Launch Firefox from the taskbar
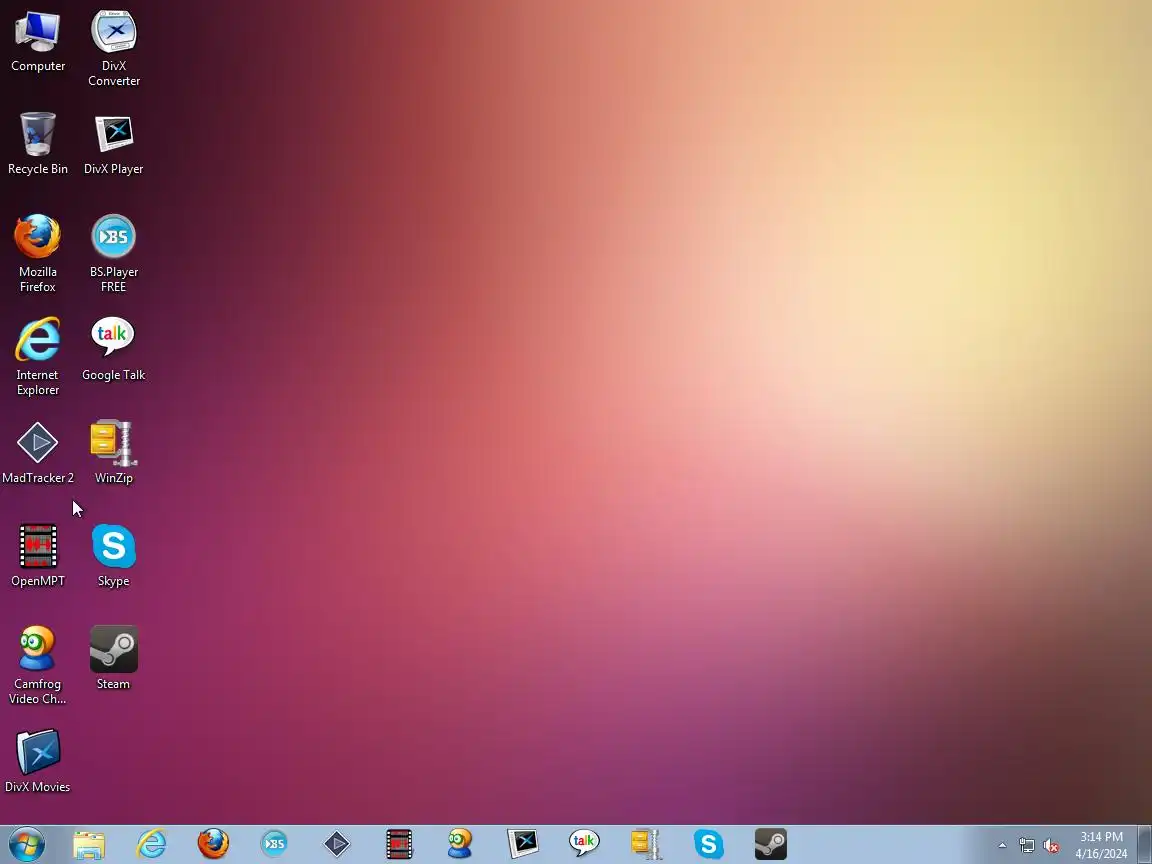 coord(213,844)
